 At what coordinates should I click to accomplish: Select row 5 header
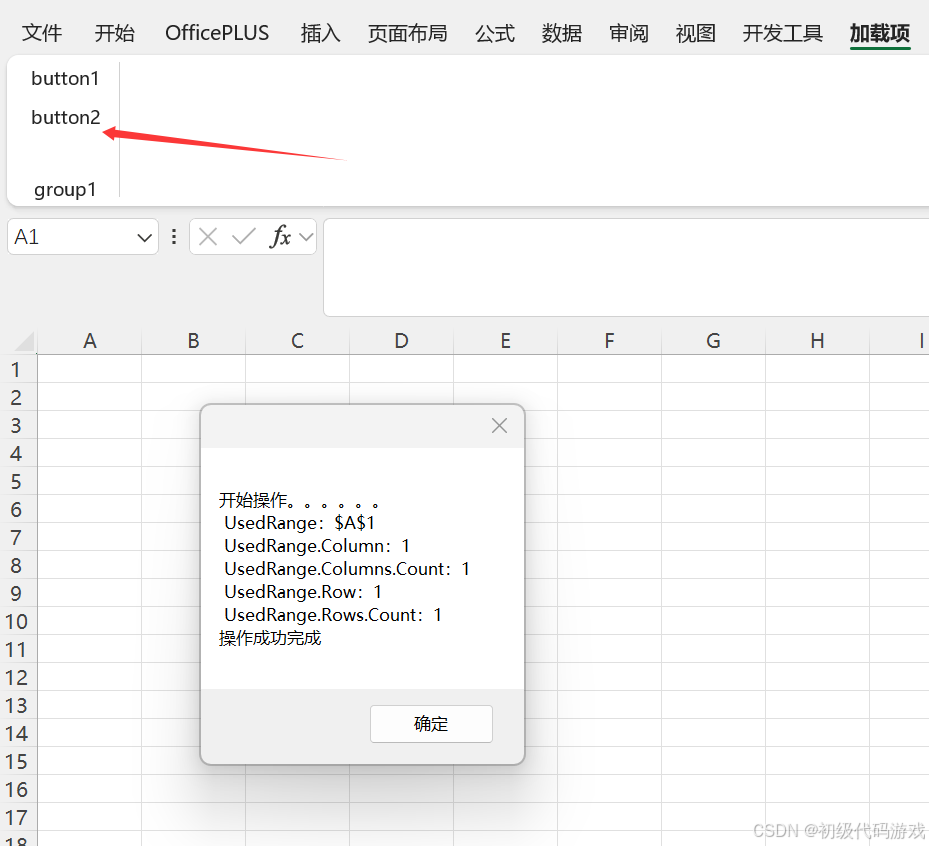pyautogui.click(x=16, y=482)
